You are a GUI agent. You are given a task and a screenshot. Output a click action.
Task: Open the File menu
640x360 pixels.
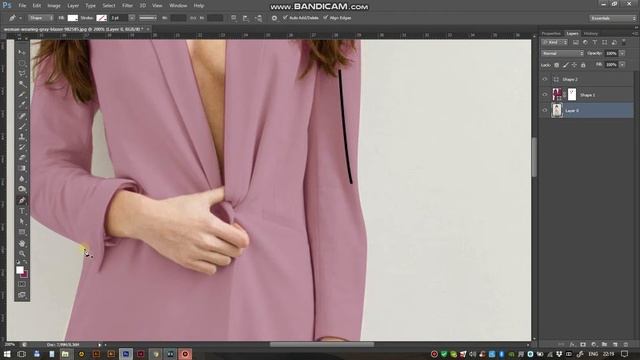click(x=22, y=6)
